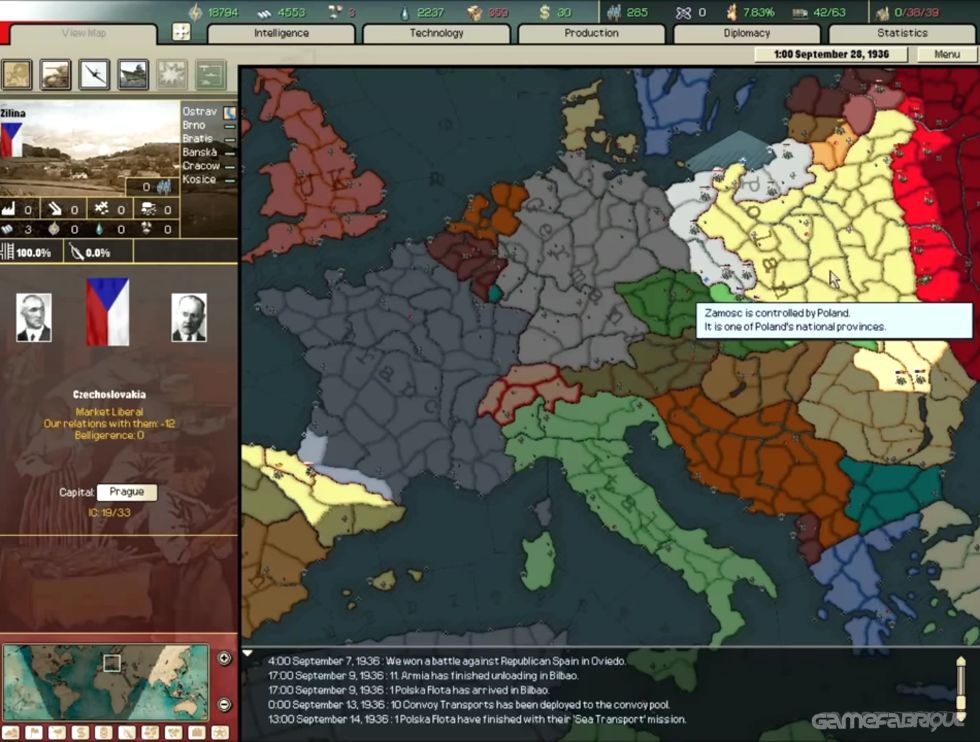Click the Prague capital button

127,492
